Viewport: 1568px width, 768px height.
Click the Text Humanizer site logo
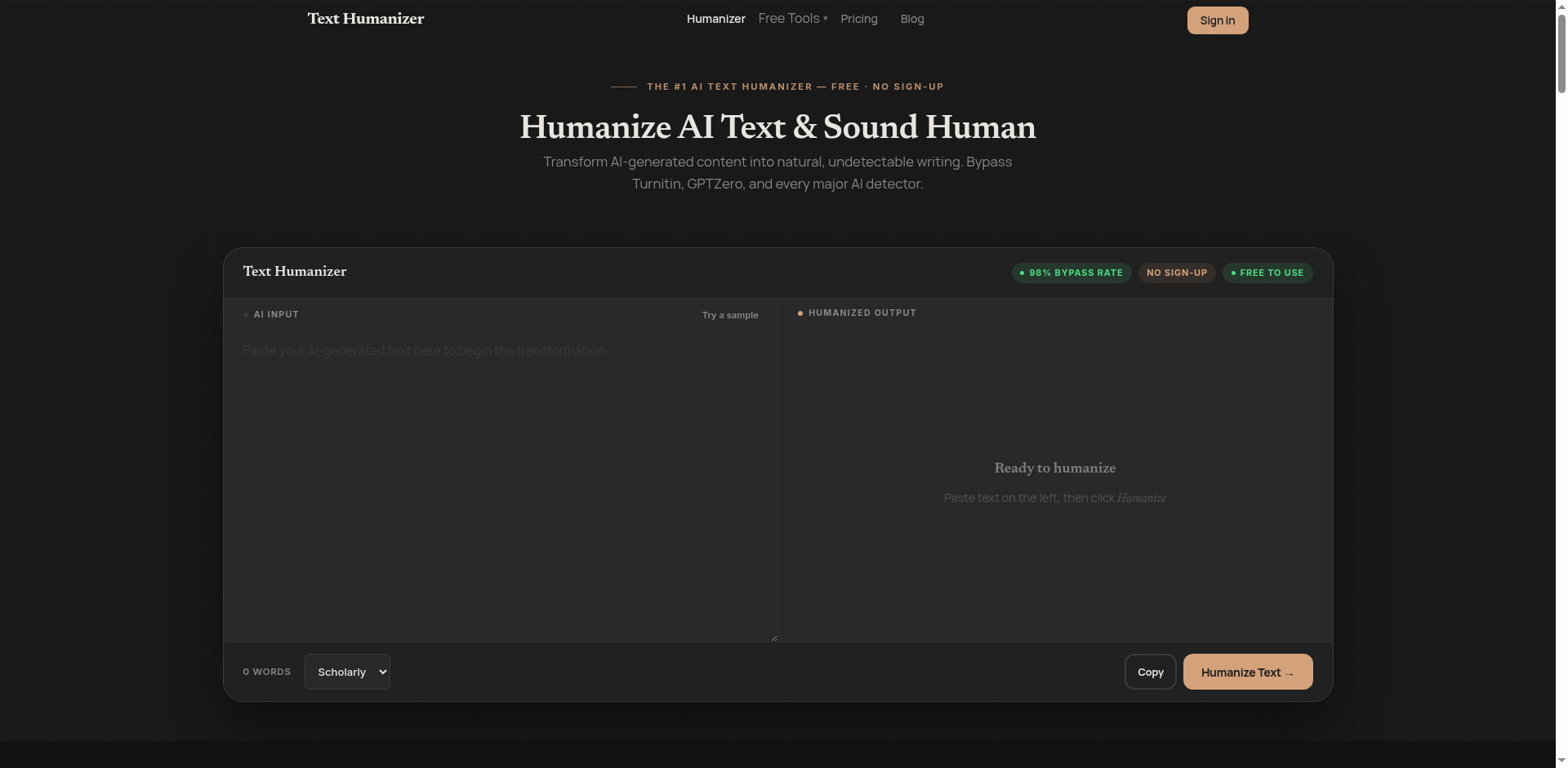pyautogui.click(x=366, y=19)
